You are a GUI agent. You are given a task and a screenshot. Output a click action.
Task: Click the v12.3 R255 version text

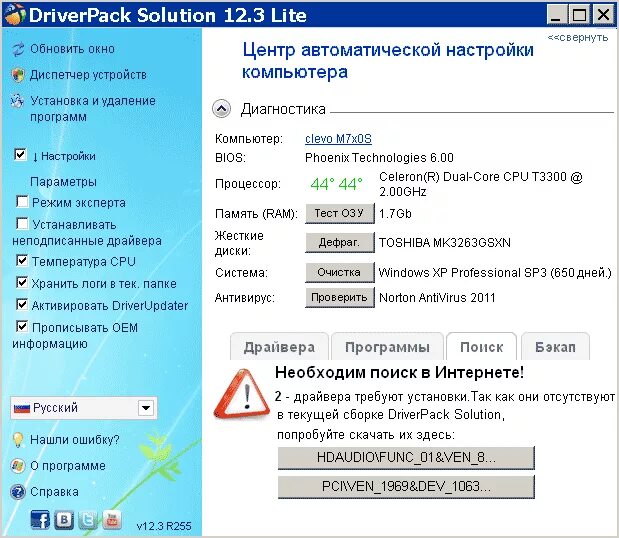(x=164, y=526)
